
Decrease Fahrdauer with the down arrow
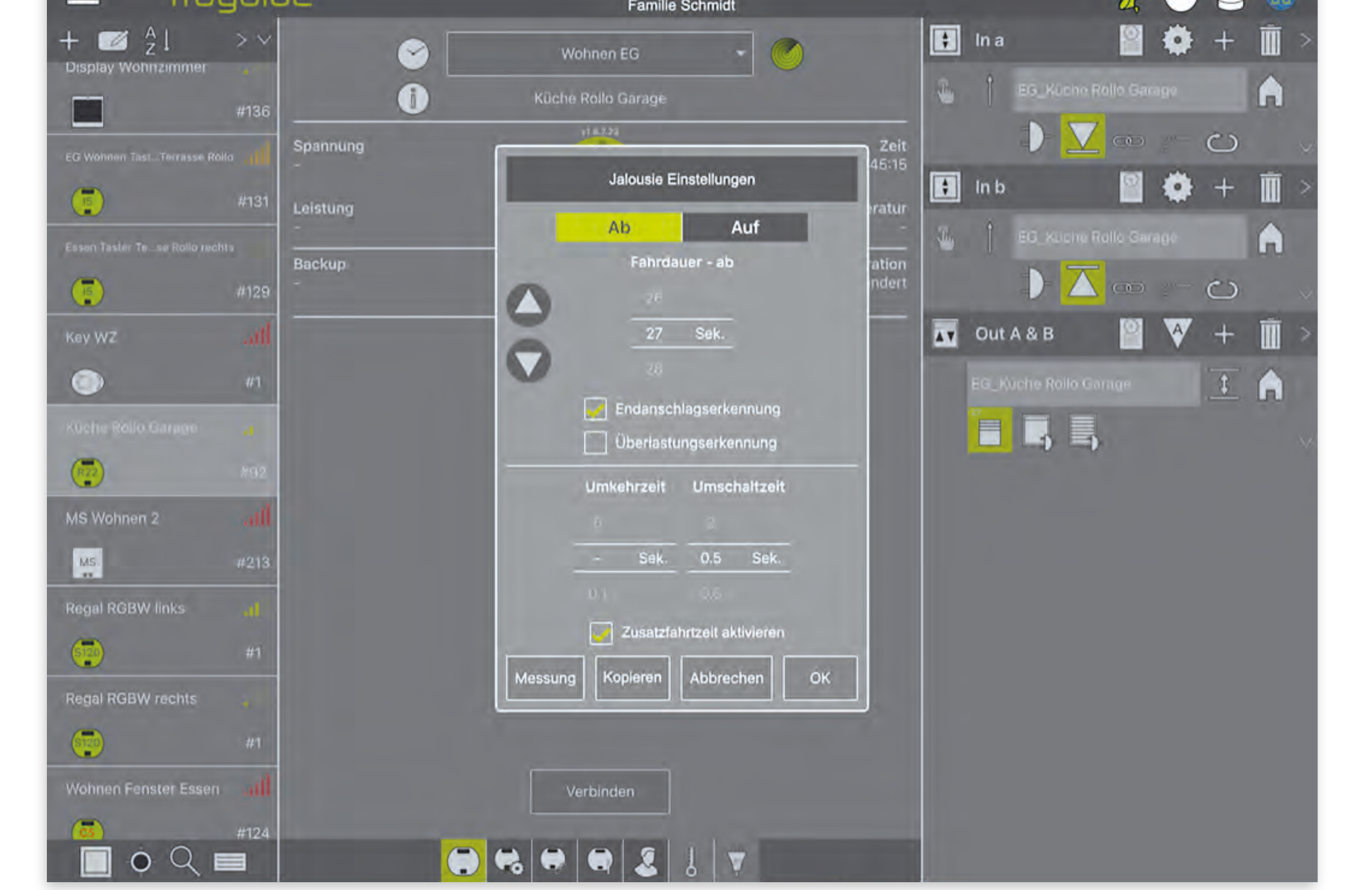(528, 361)
